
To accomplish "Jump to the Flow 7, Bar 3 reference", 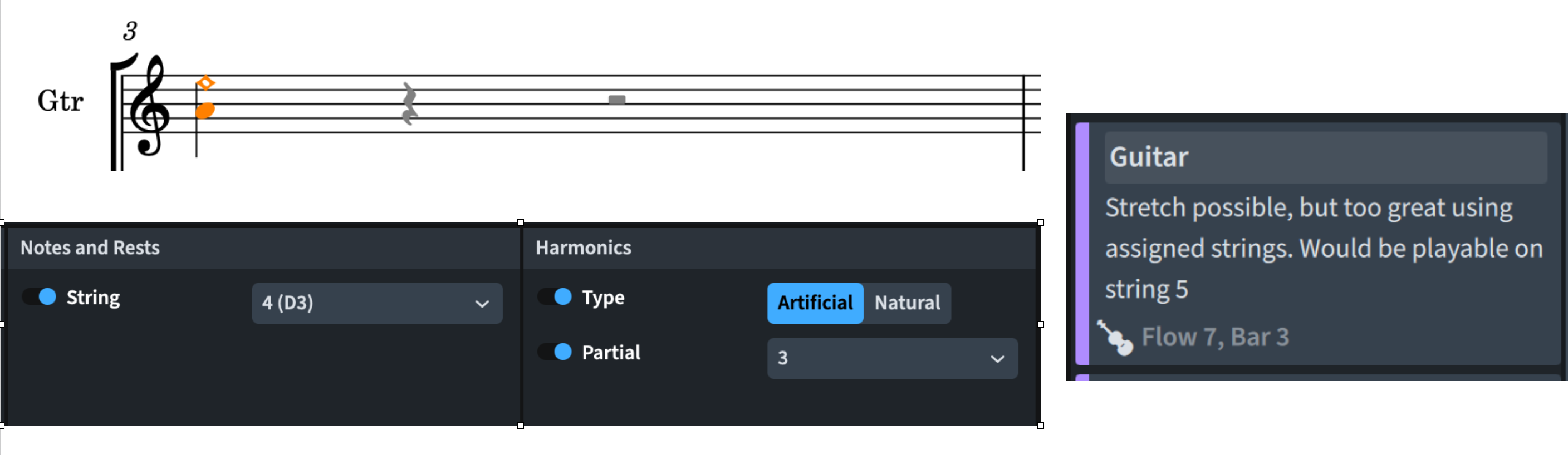I will [x=1215, y=337].
